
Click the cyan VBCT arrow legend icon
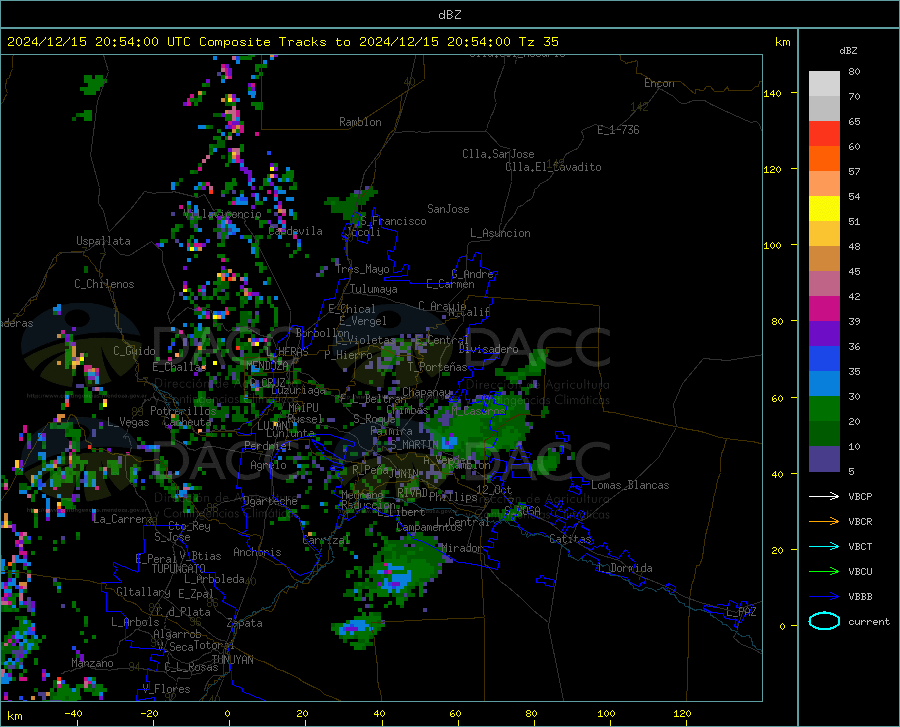pos(824,546)
